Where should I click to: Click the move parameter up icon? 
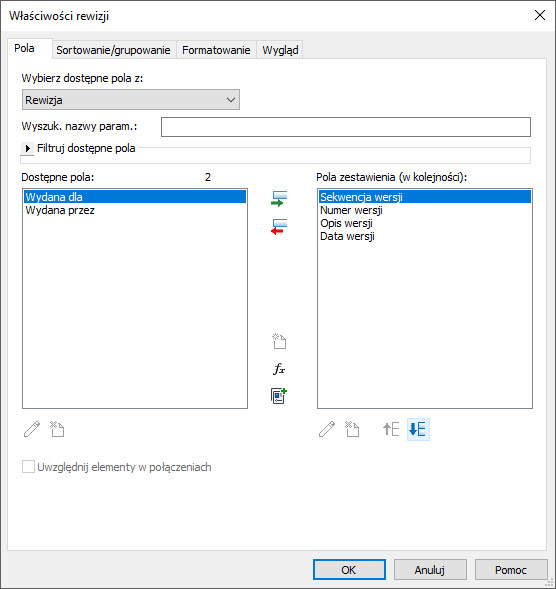(391, 429)
